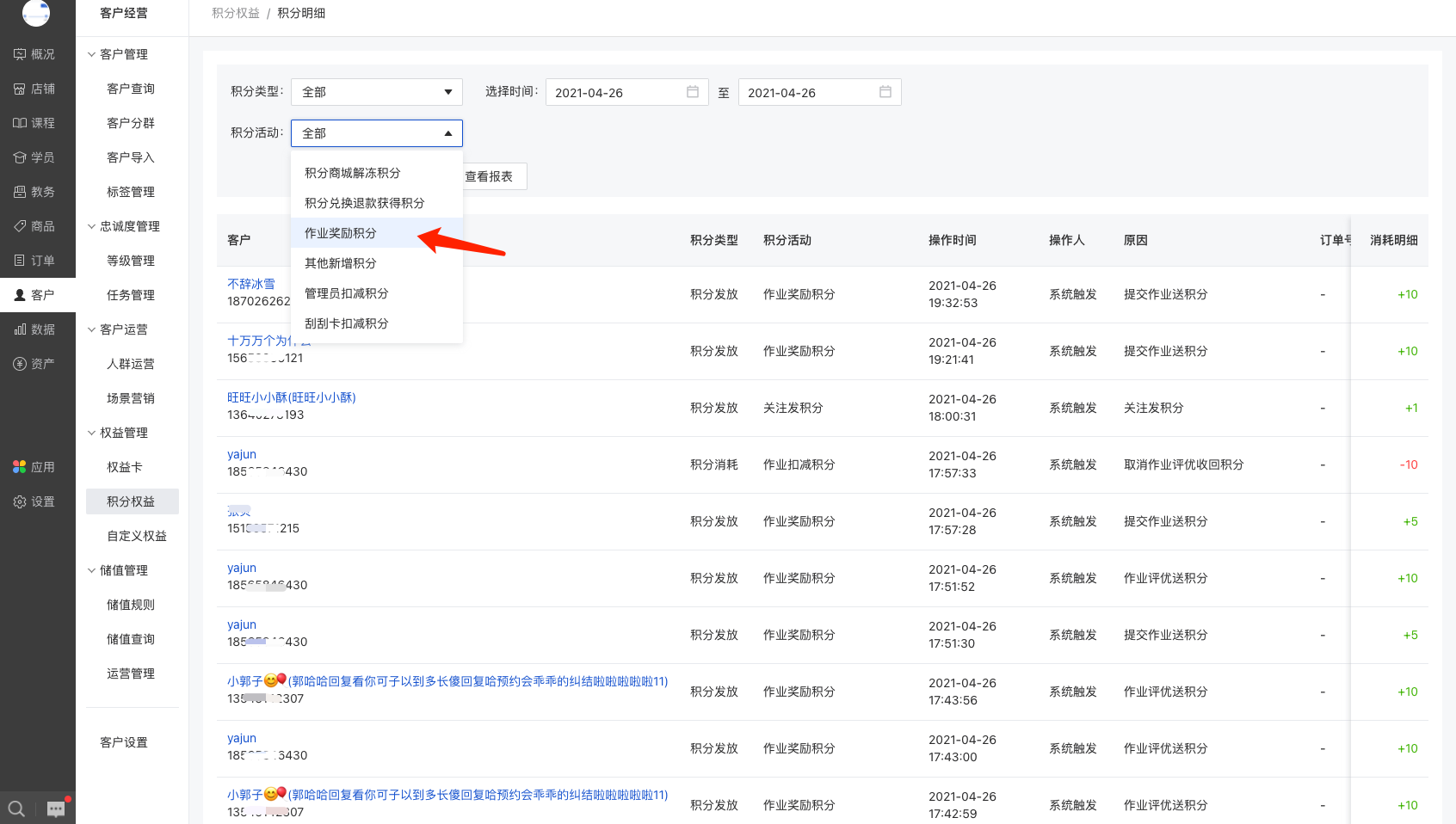The height and width of the screenshot is (824, 1456).
Task: Collapse the 积分活动 dropdown
Action: (377, 133)
